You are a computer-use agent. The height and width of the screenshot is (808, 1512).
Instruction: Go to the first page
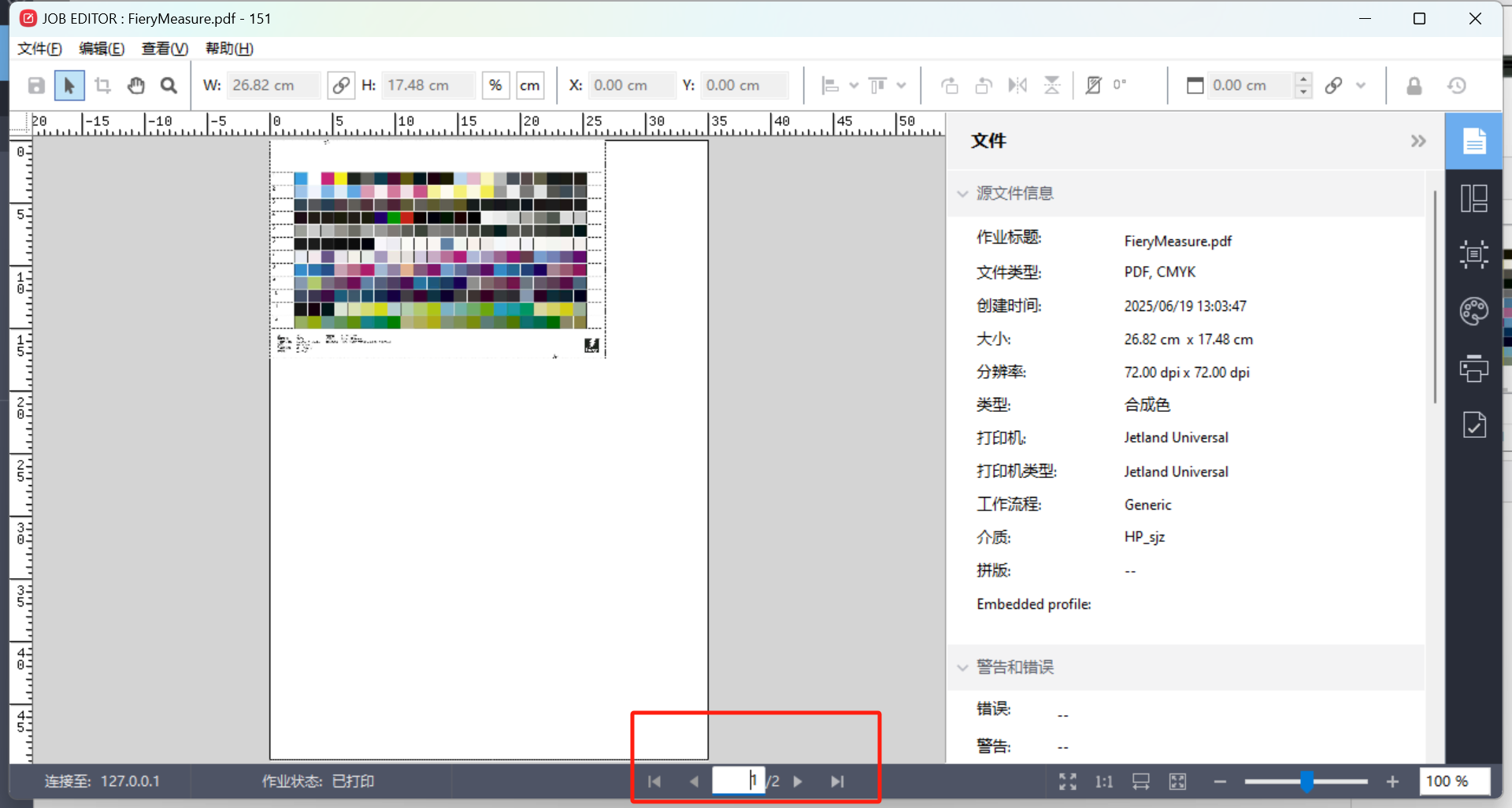coord(654,781)
